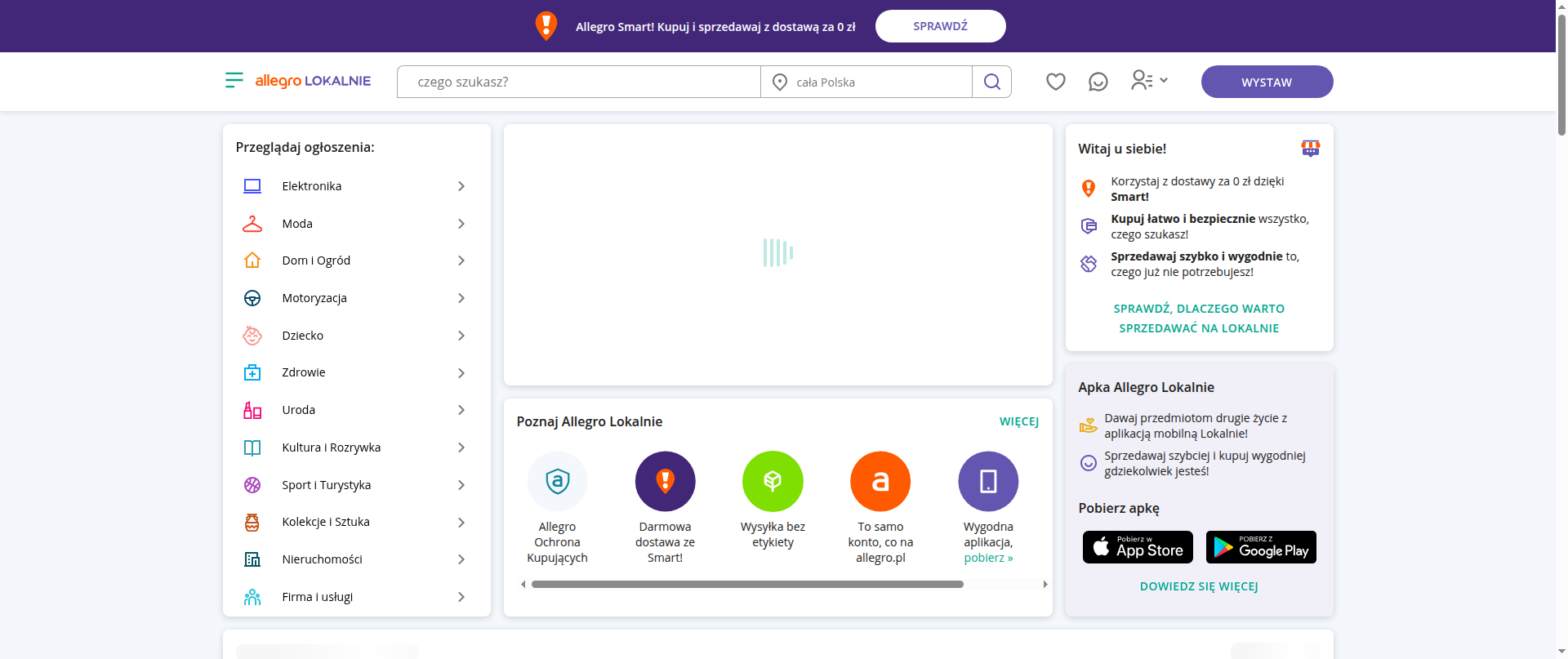This screenshot has width=1568, height=659.
Task: Click the App Store download badge
Action: pyautogui.click(x=1138, y=547)
